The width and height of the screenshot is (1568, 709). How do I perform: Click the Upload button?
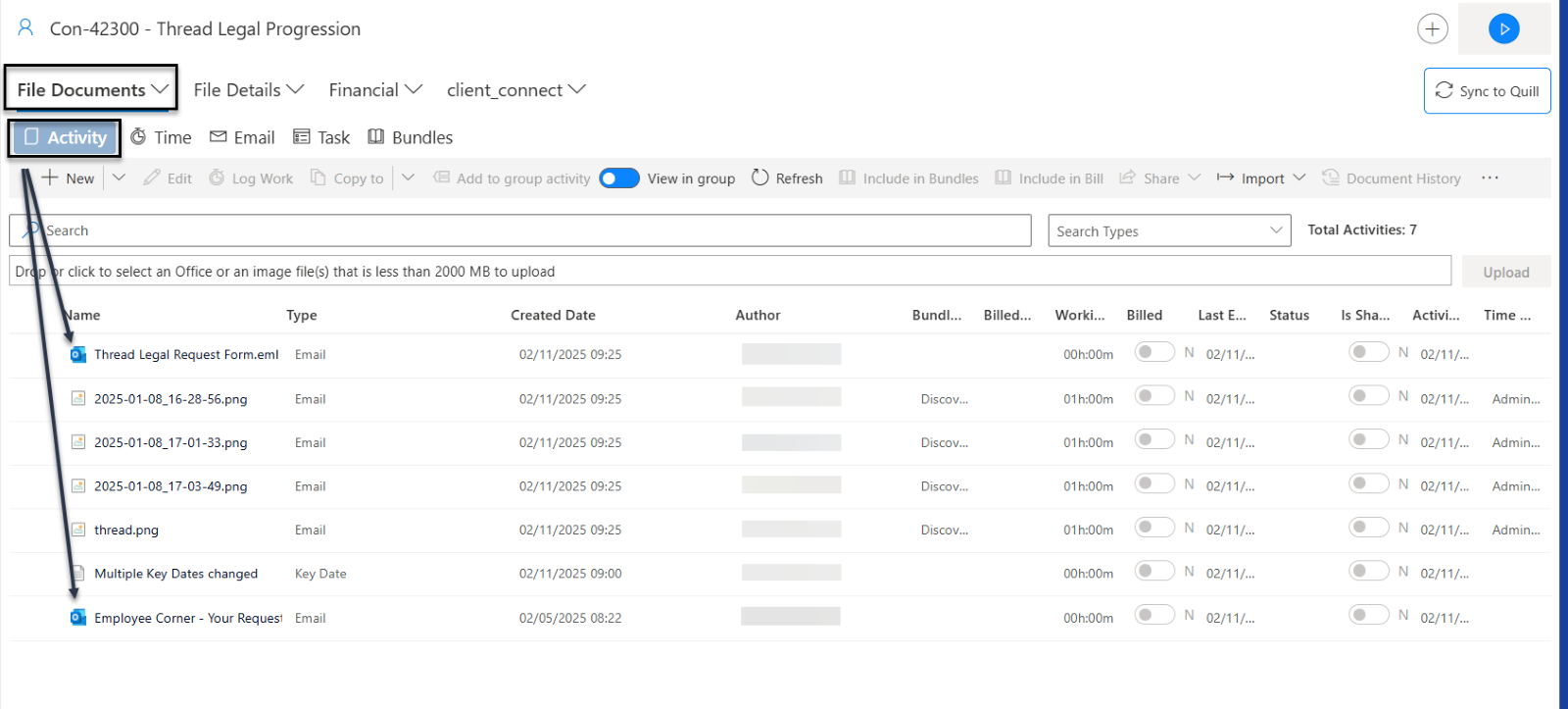pyautogui.click(x=1505, y=272)
